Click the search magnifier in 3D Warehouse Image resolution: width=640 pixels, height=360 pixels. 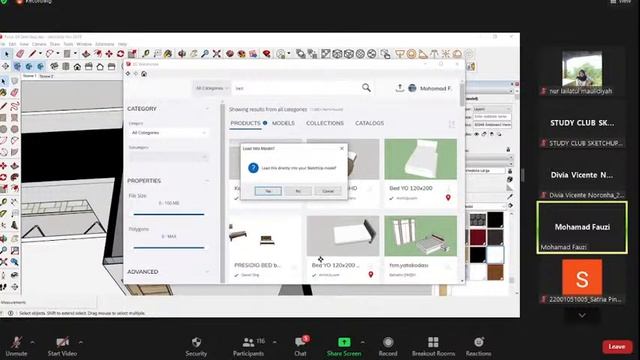(x=366, y=87)
